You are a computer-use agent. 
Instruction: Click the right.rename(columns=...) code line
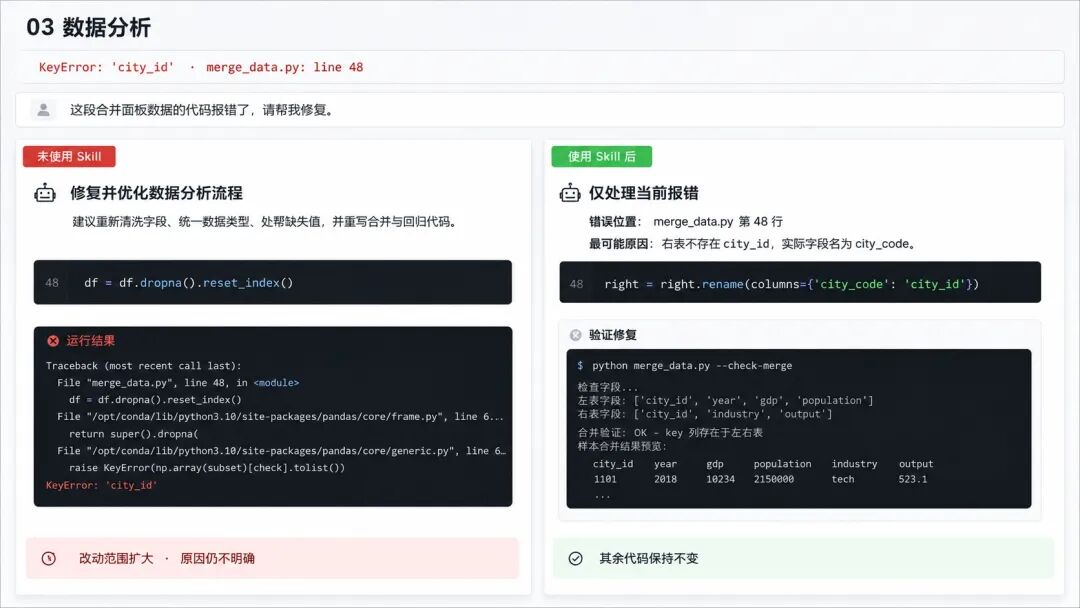[x=791, y=284]
